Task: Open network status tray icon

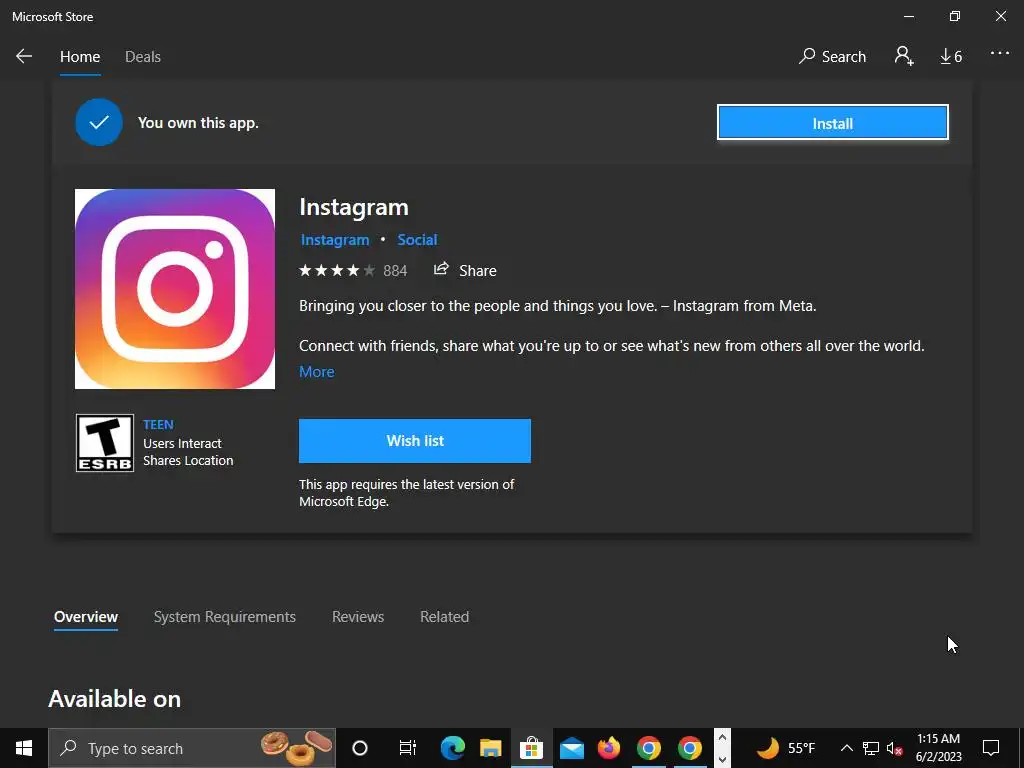Action: [871, 748]
